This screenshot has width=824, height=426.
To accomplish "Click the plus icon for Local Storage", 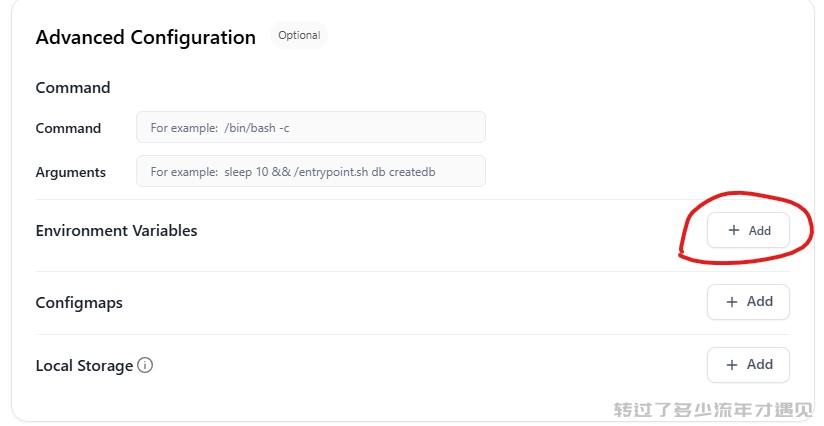I will point(732,365).
